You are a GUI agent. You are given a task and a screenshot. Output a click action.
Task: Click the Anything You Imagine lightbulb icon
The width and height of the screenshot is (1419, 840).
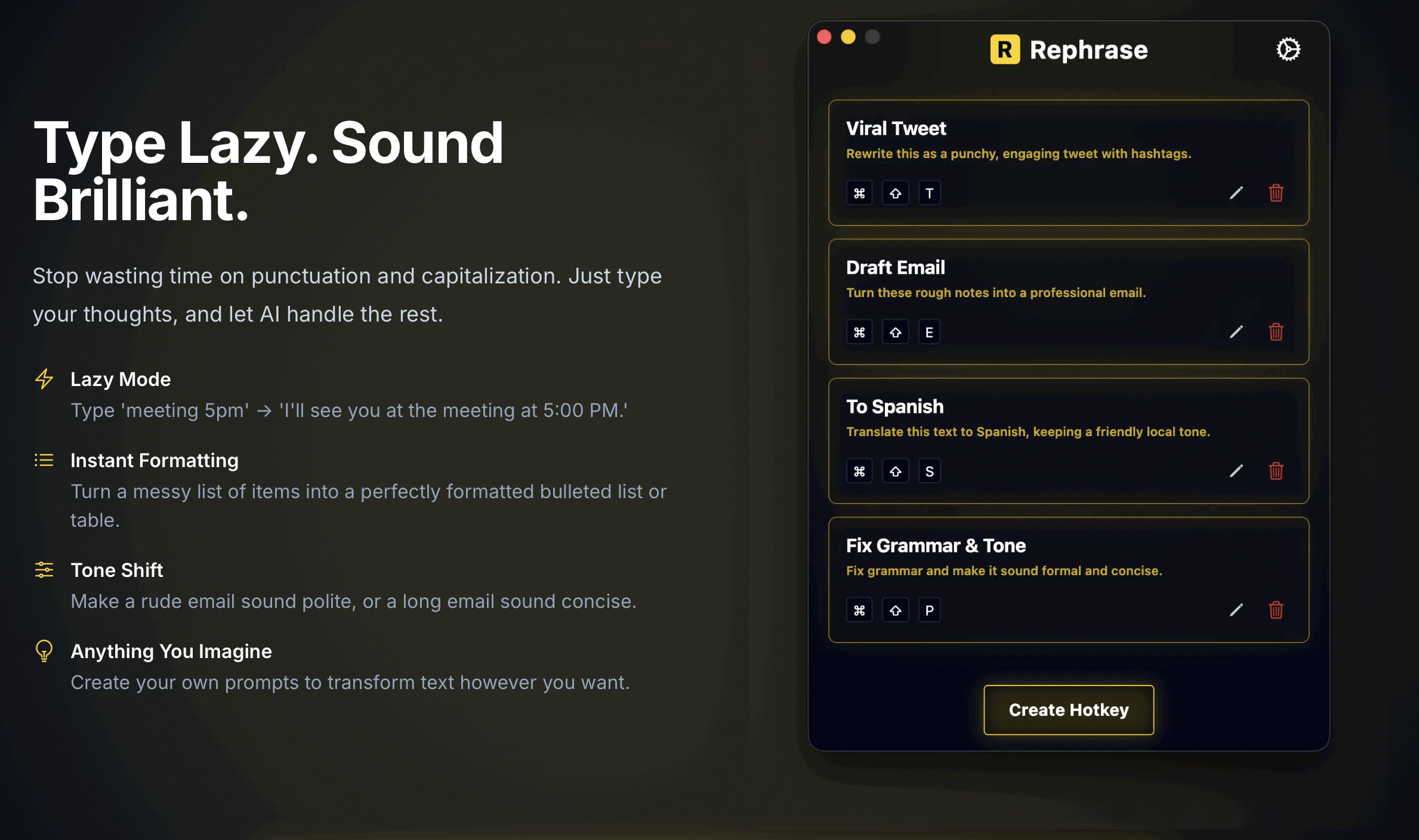pos(44,651)
